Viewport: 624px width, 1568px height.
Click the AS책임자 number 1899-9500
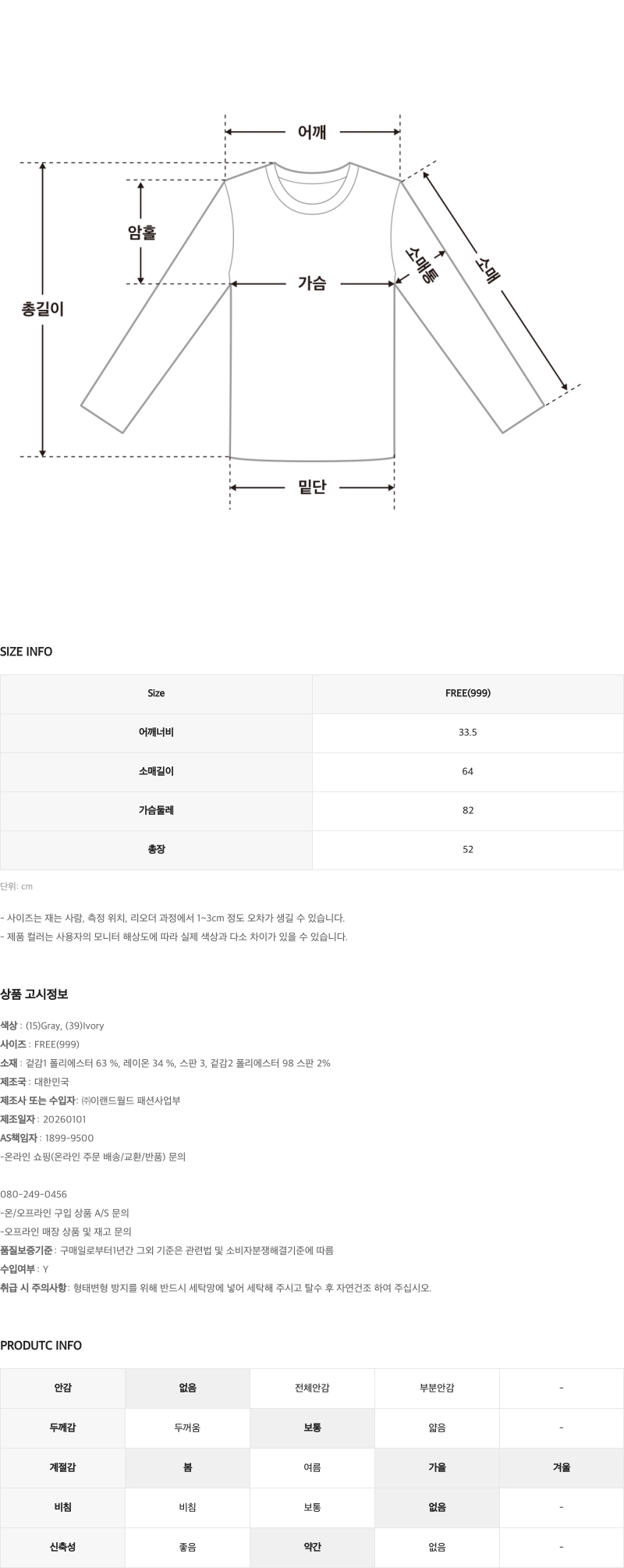(x=69, y=1138)
